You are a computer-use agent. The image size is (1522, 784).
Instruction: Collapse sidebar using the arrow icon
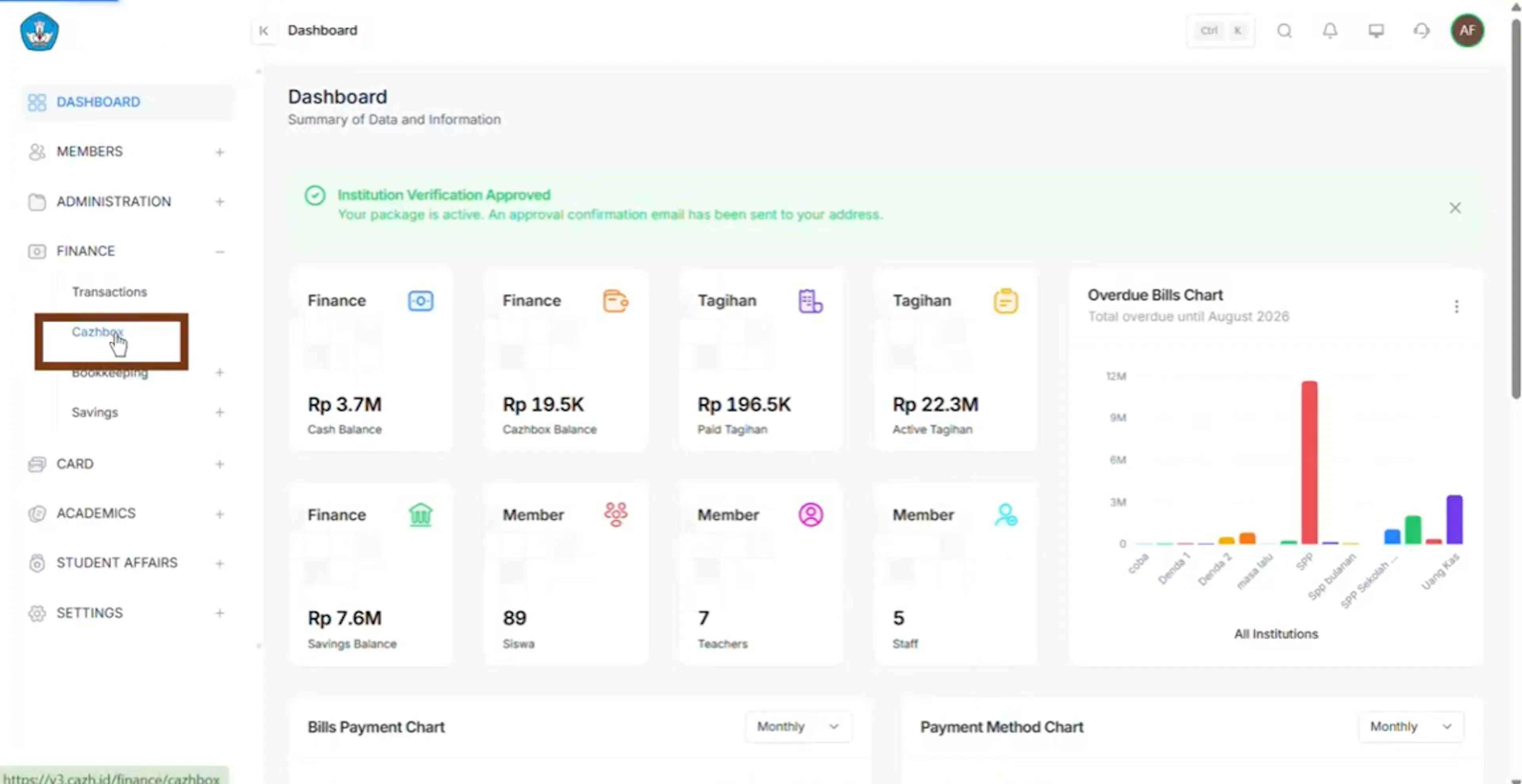coord(264,31)
